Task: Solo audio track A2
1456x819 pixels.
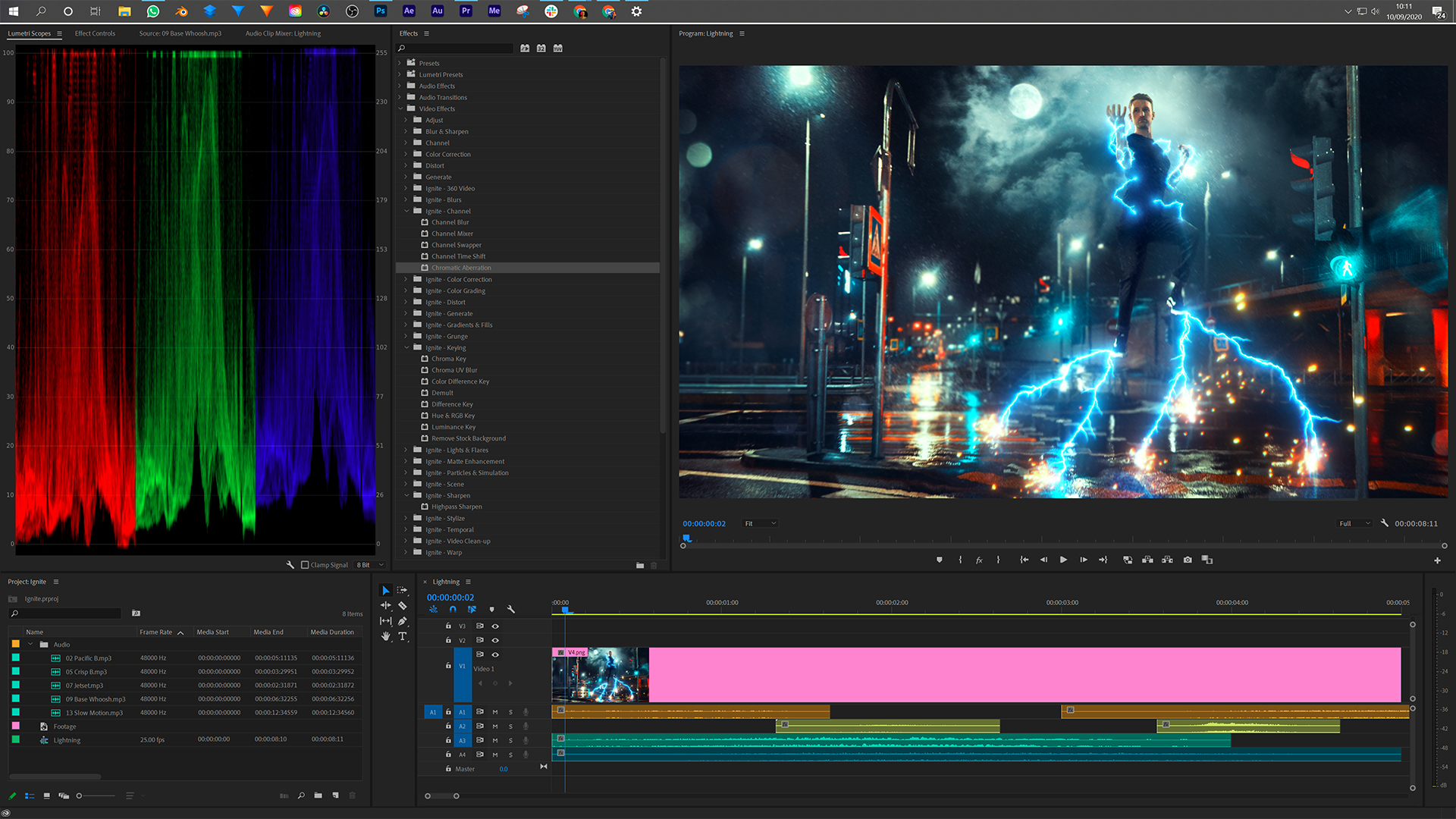Action: pos(510,726)
